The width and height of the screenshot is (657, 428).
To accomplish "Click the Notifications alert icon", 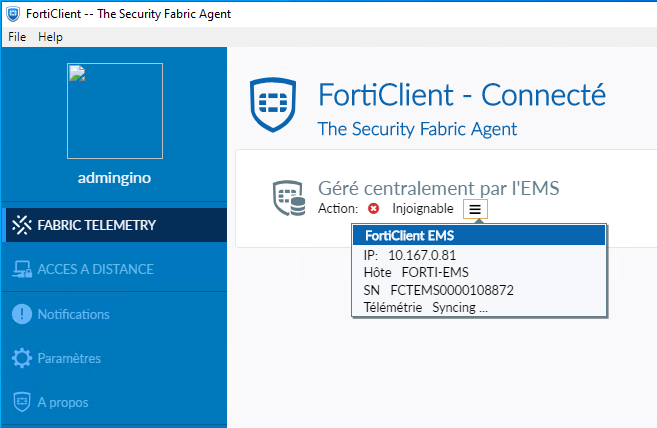I will (21, 314).
